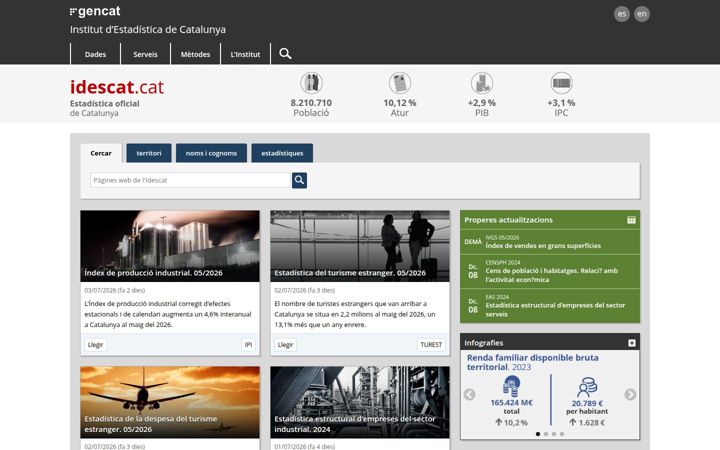Select the estadístiques tab

click(x=282, y=153)
